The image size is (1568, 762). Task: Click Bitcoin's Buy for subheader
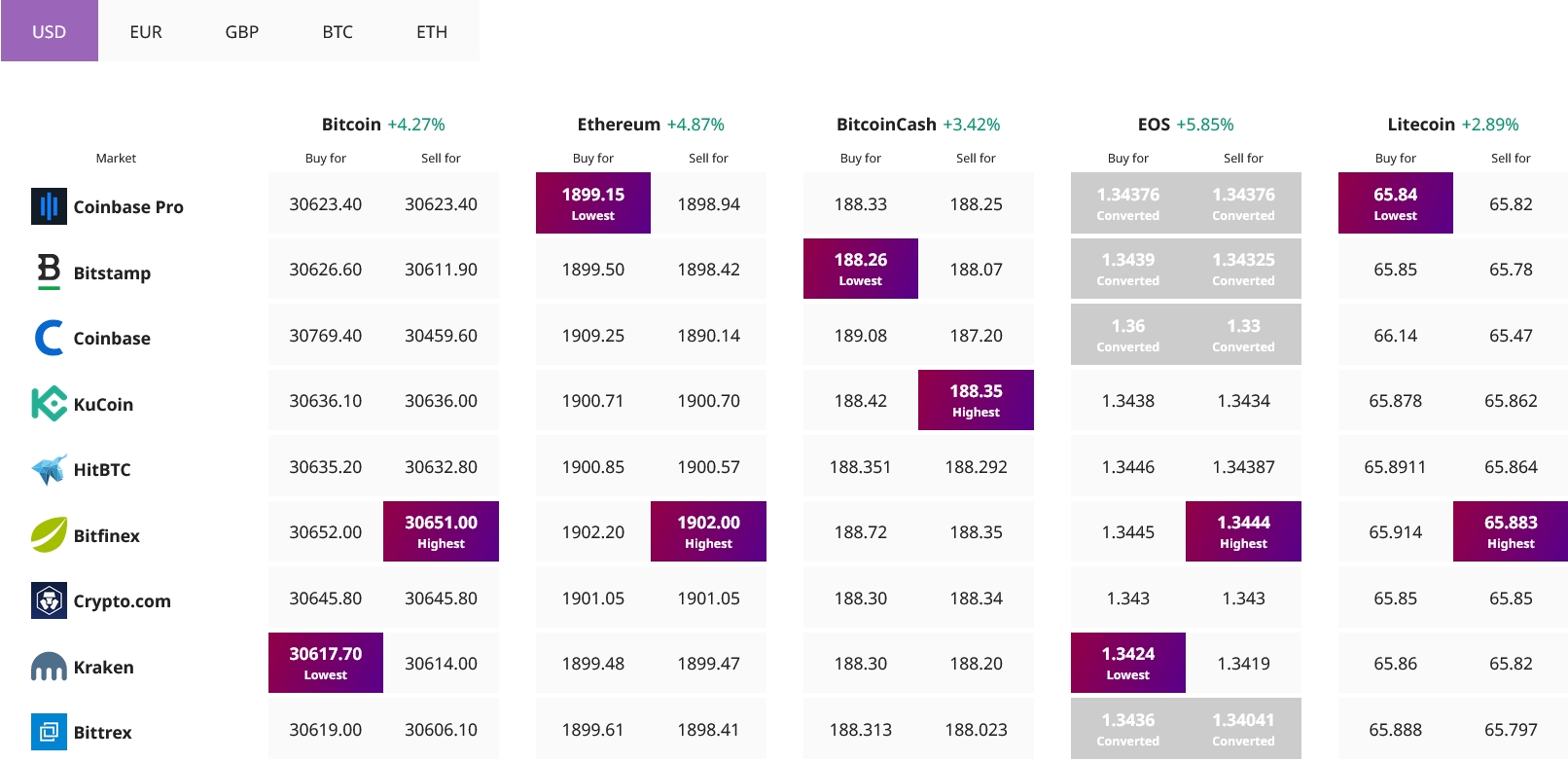pos(326,158)
